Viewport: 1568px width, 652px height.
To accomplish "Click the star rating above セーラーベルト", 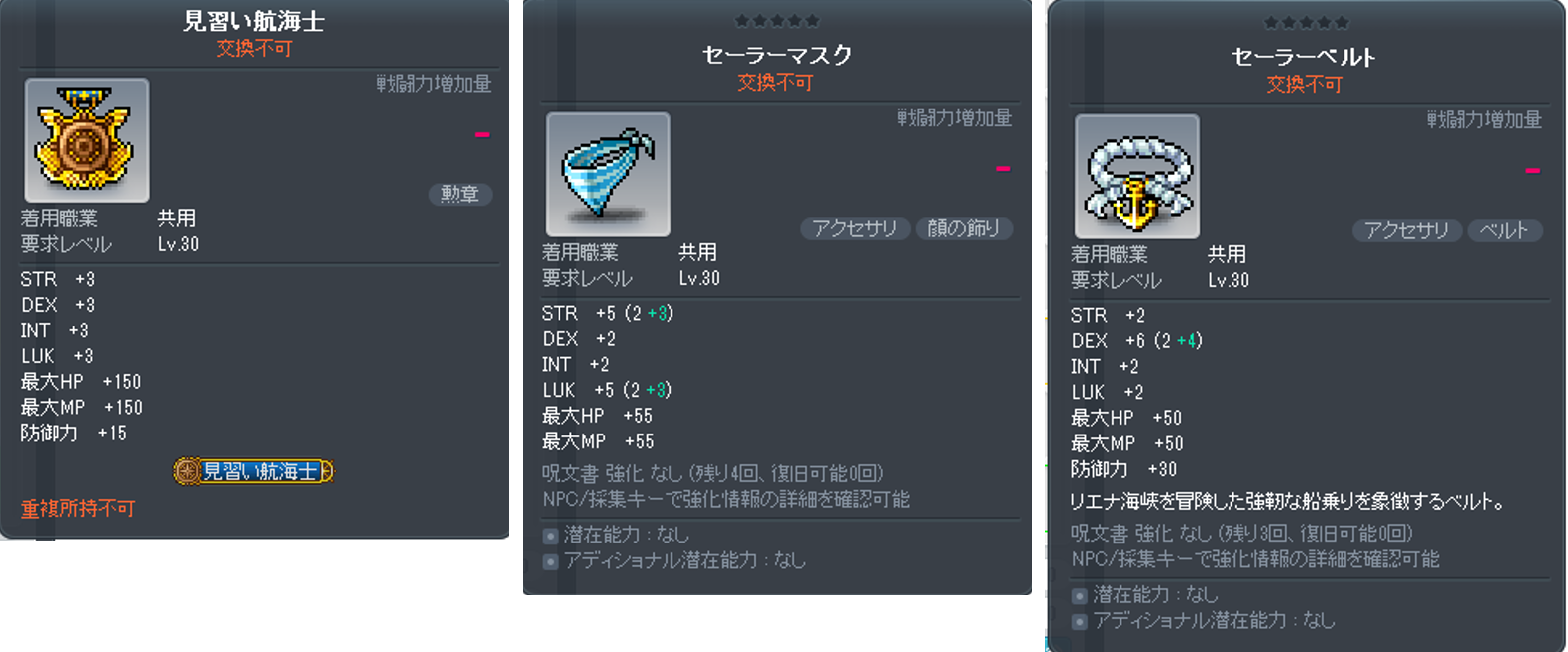I will coord(1306,23).
